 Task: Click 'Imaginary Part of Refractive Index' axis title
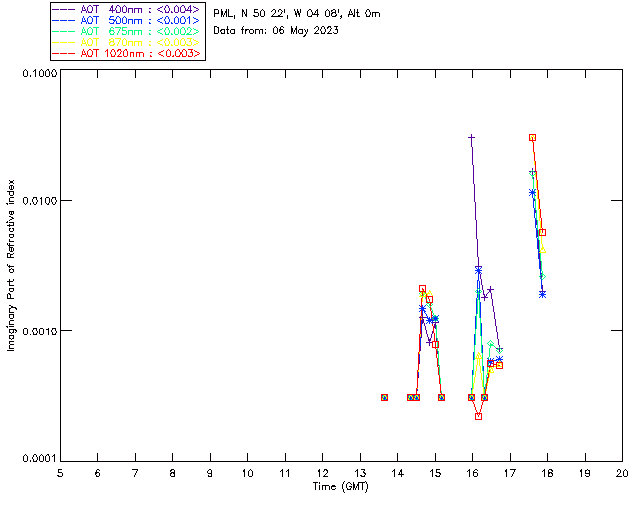coord(13,265)
